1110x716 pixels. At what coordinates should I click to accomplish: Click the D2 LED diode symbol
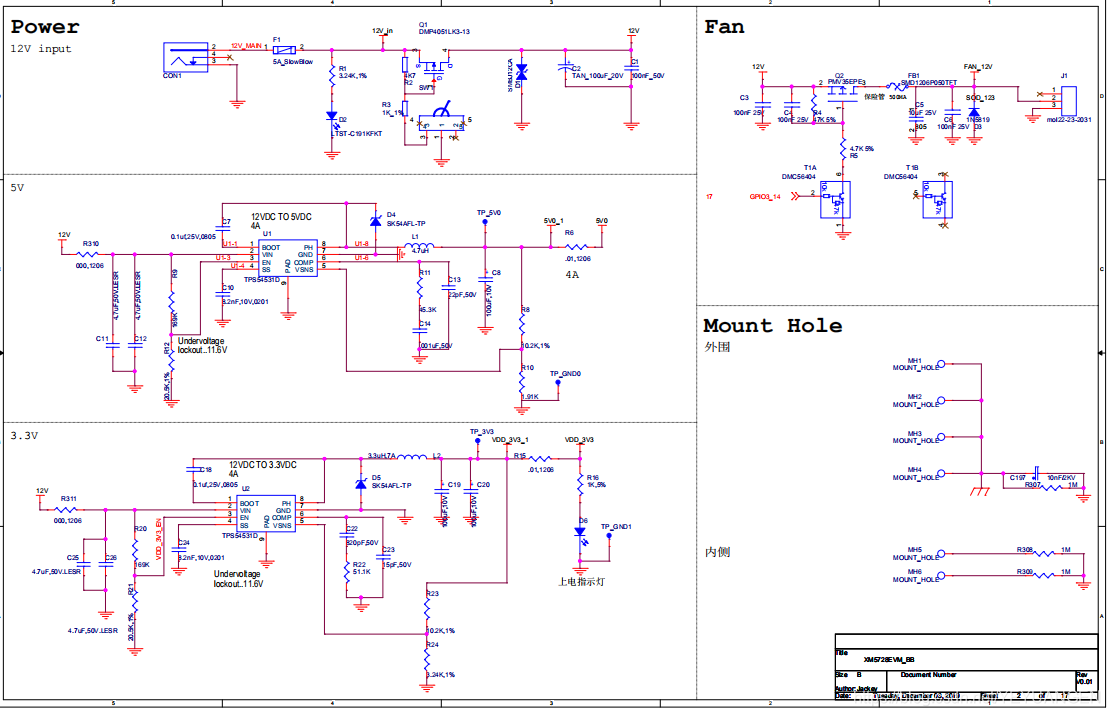pyautogui.click(x=332, y=117)
